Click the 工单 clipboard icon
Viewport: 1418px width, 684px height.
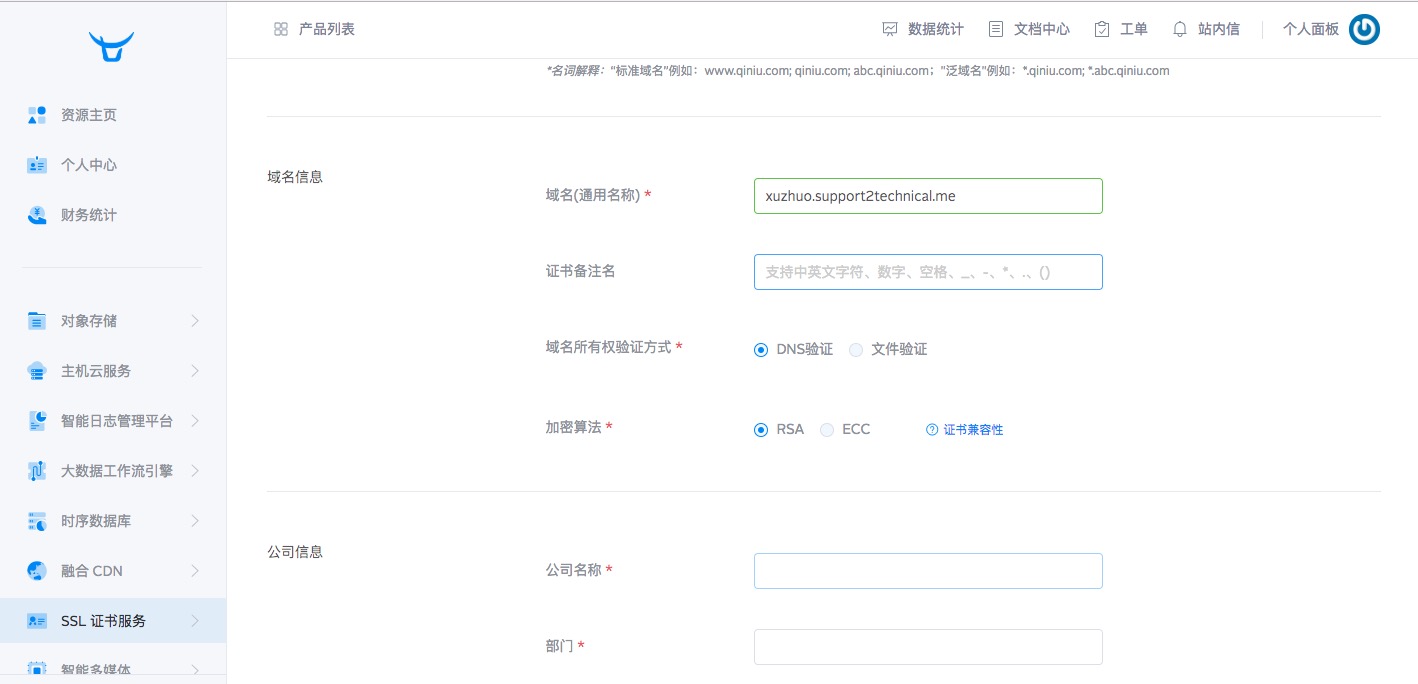[x=1102, y=29]
